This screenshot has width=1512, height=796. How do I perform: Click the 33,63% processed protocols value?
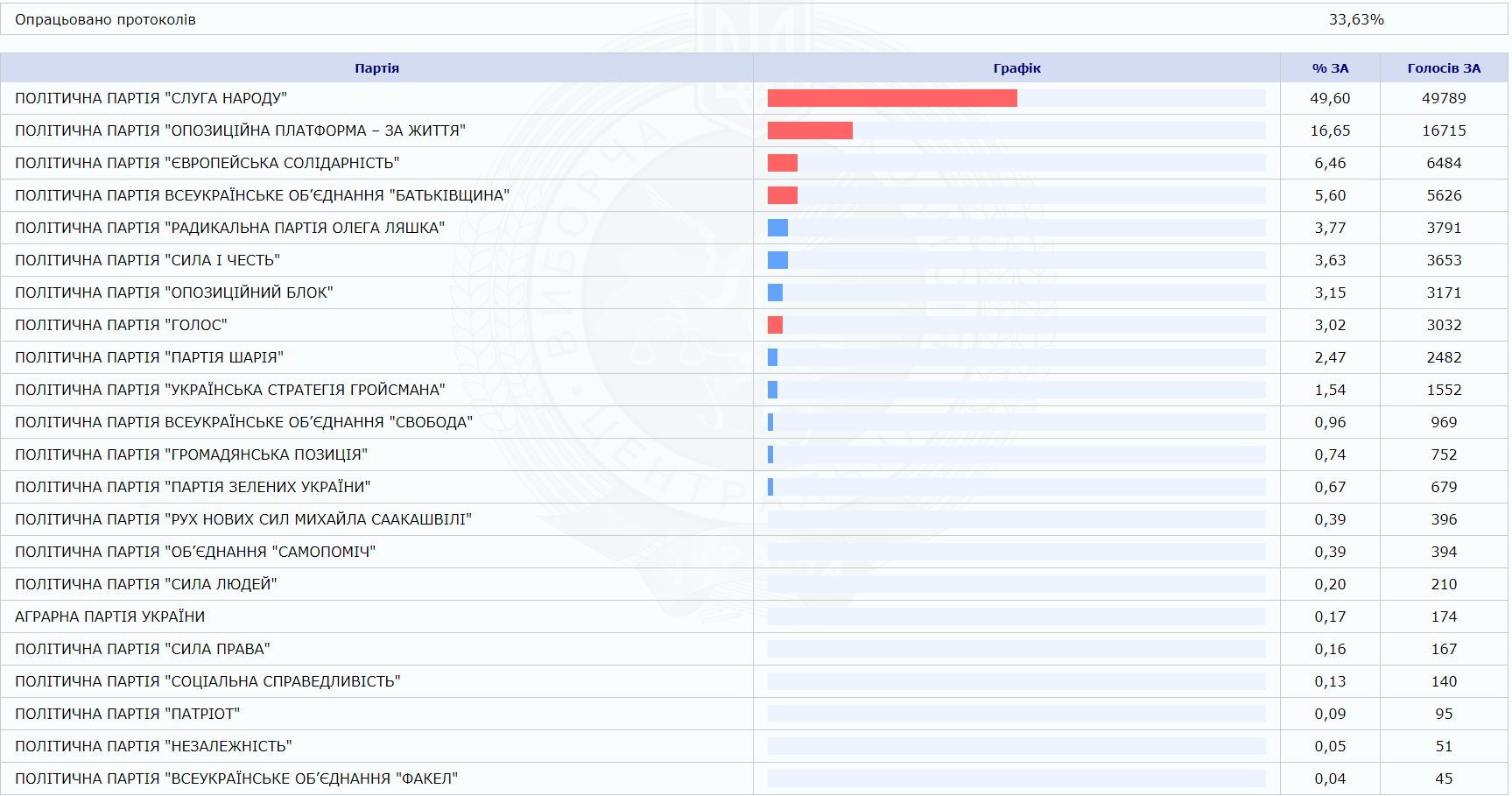click(x=1356, y=19)
